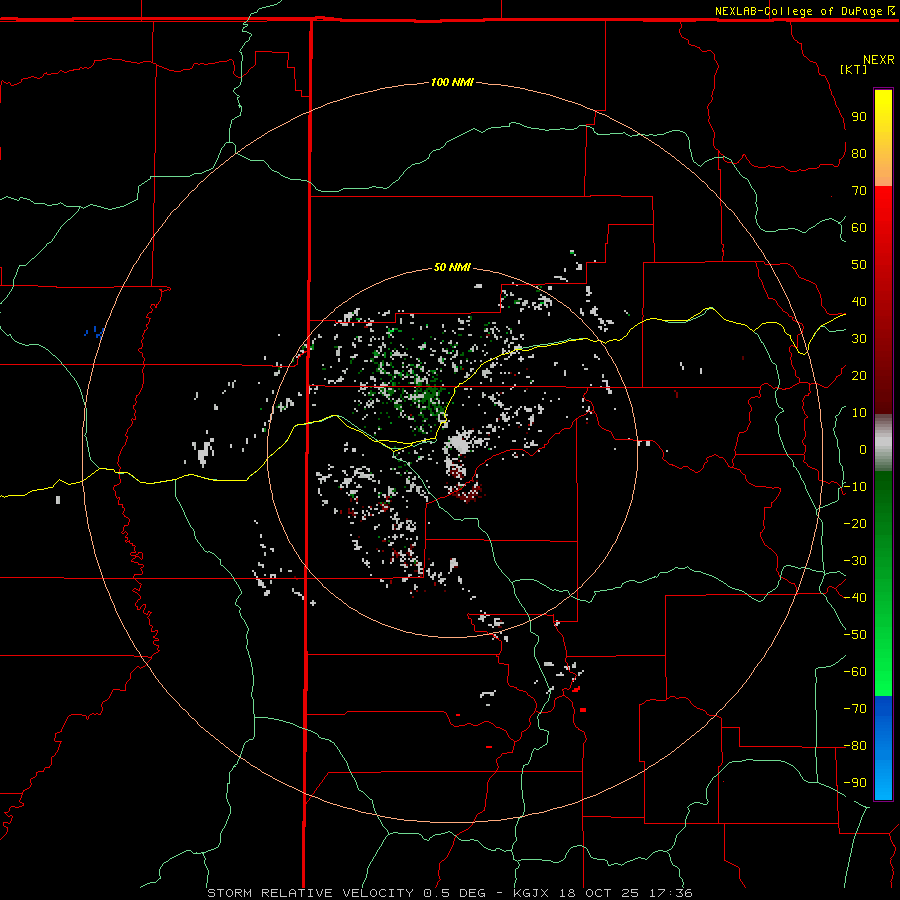Click the 20 value on the velocity scale
Screen dimensions: 900x900
point(859,375)
